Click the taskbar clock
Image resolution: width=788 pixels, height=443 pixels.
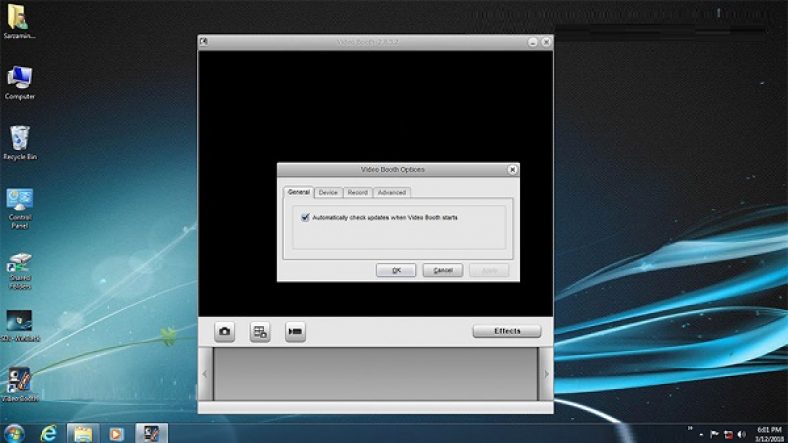[x=769, y=434]
